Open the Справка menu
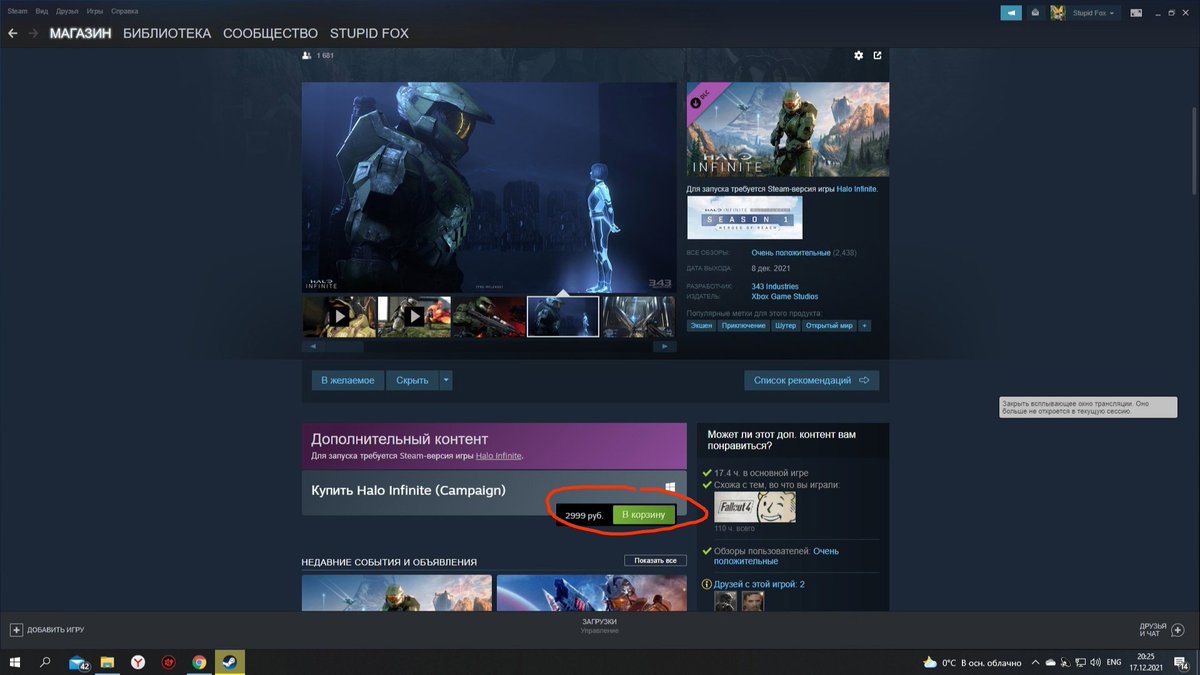 point(124,11)
